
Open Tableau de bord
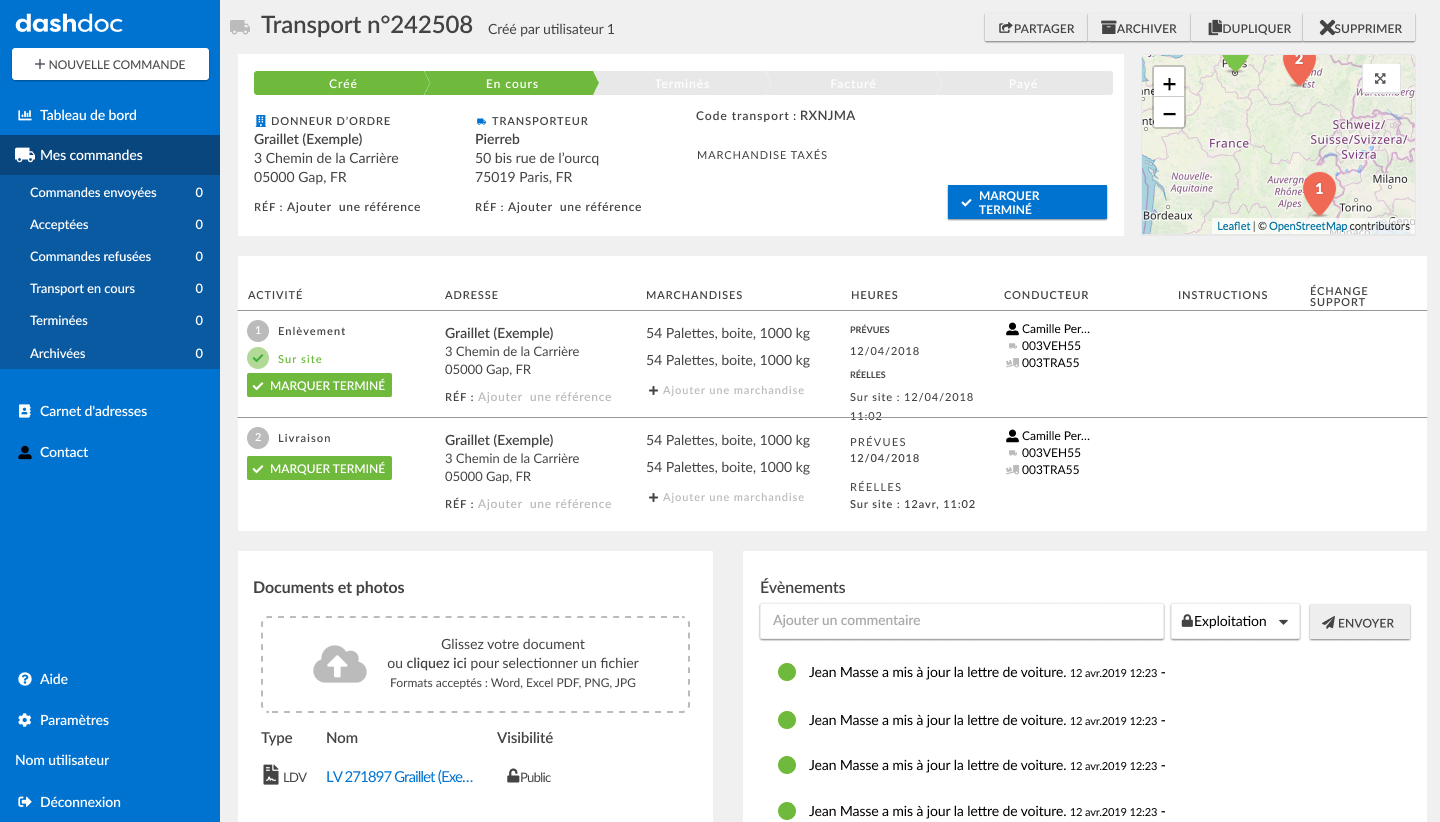click(x=110, y=115)
